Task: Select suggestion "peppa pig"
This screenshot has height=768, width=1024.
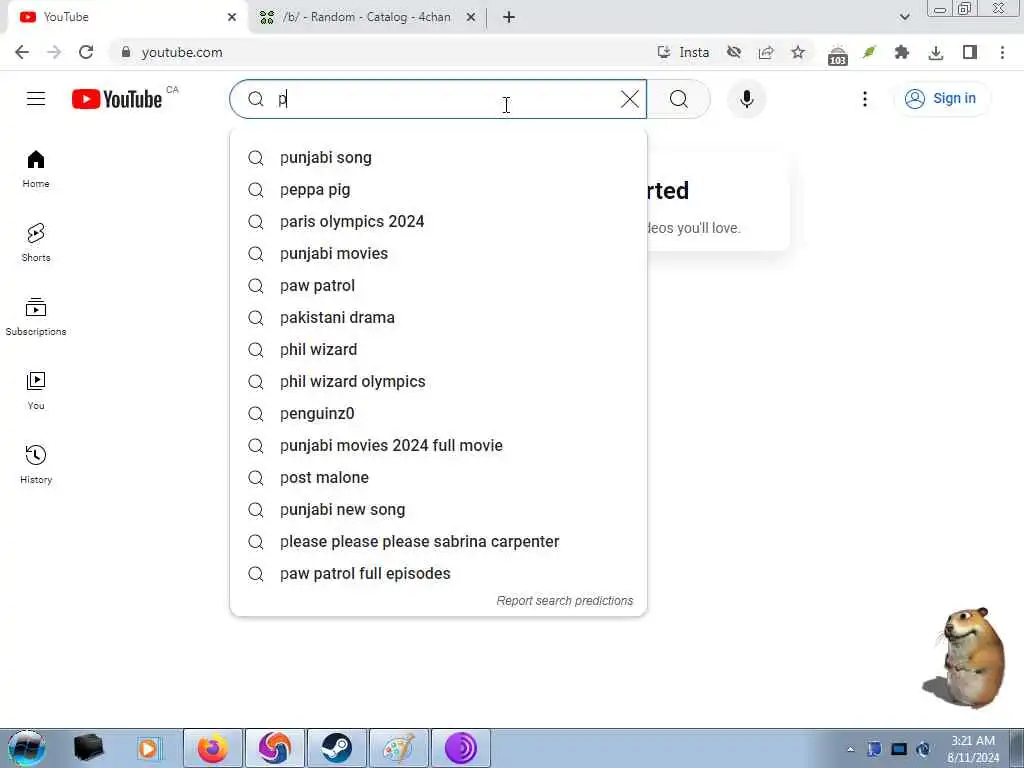Action: pos(438,189)
